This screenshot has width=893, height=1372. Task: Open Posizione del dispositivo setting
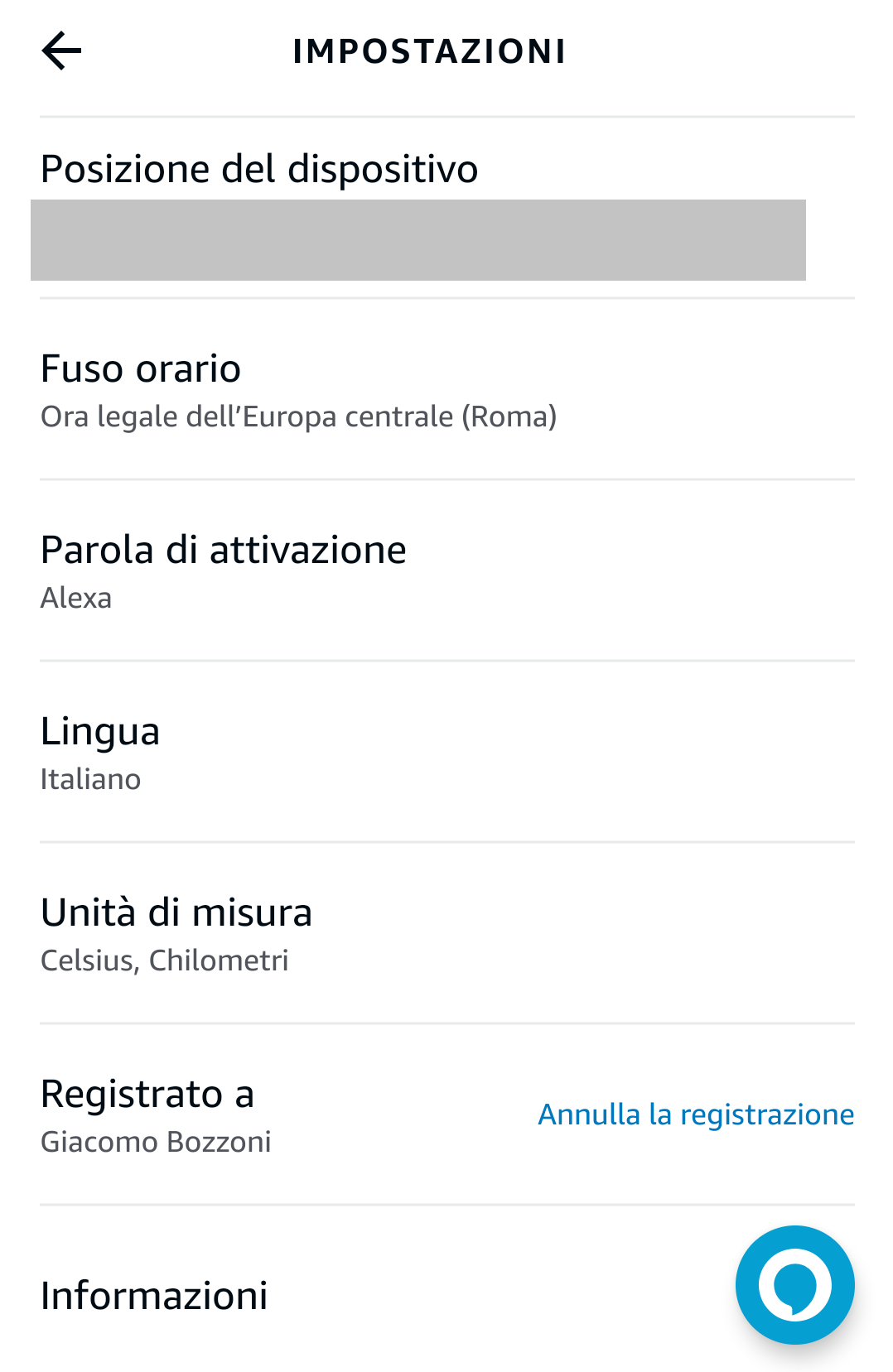(259, 169)
